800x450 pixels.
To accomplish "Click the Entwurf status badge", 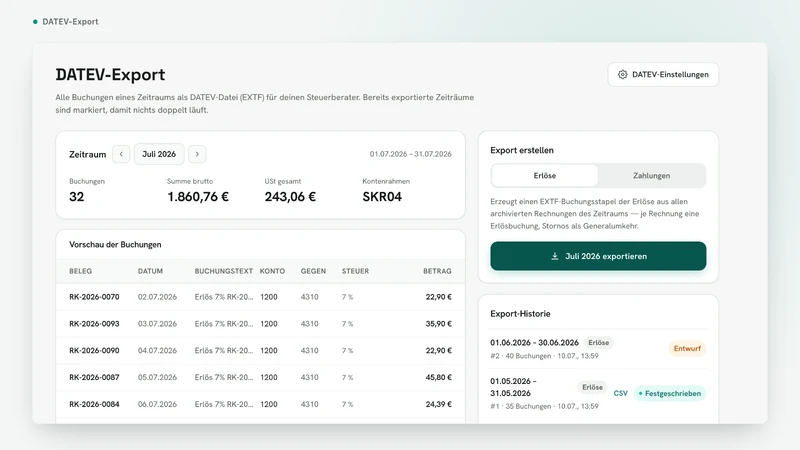I will pos(687,348).
